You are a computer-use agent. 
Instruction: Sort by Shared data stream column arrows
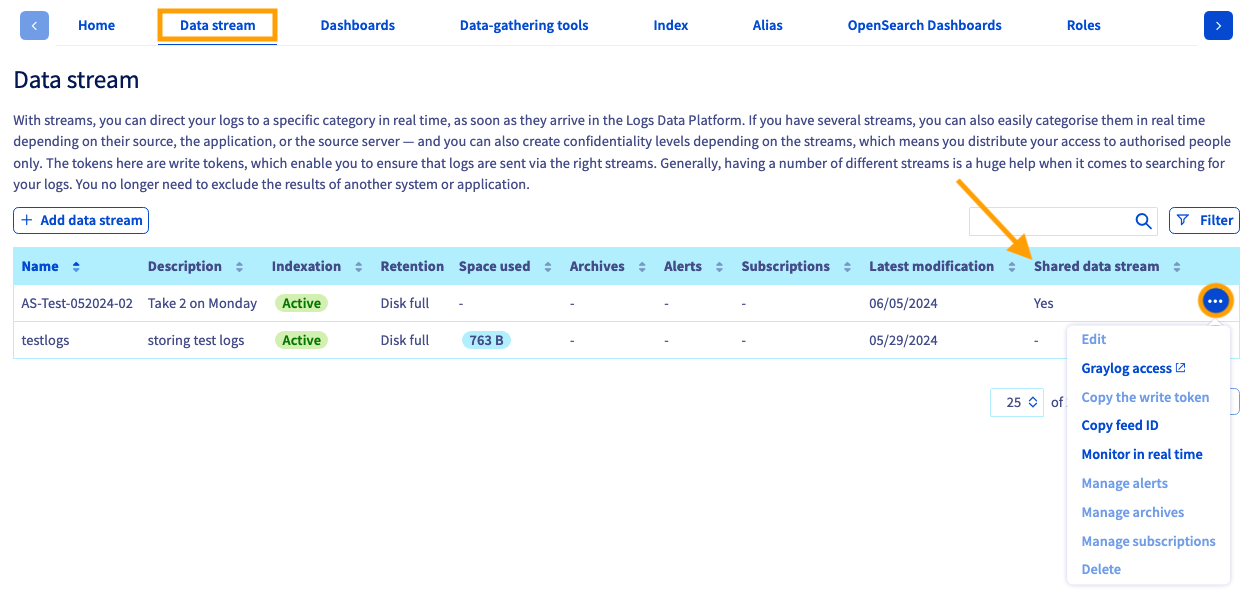tap(1177, 267)
